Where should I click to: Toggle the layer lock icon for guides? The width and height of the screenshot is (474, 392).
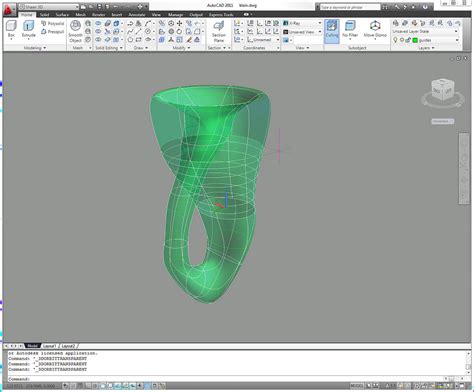(x=408, y=40)
